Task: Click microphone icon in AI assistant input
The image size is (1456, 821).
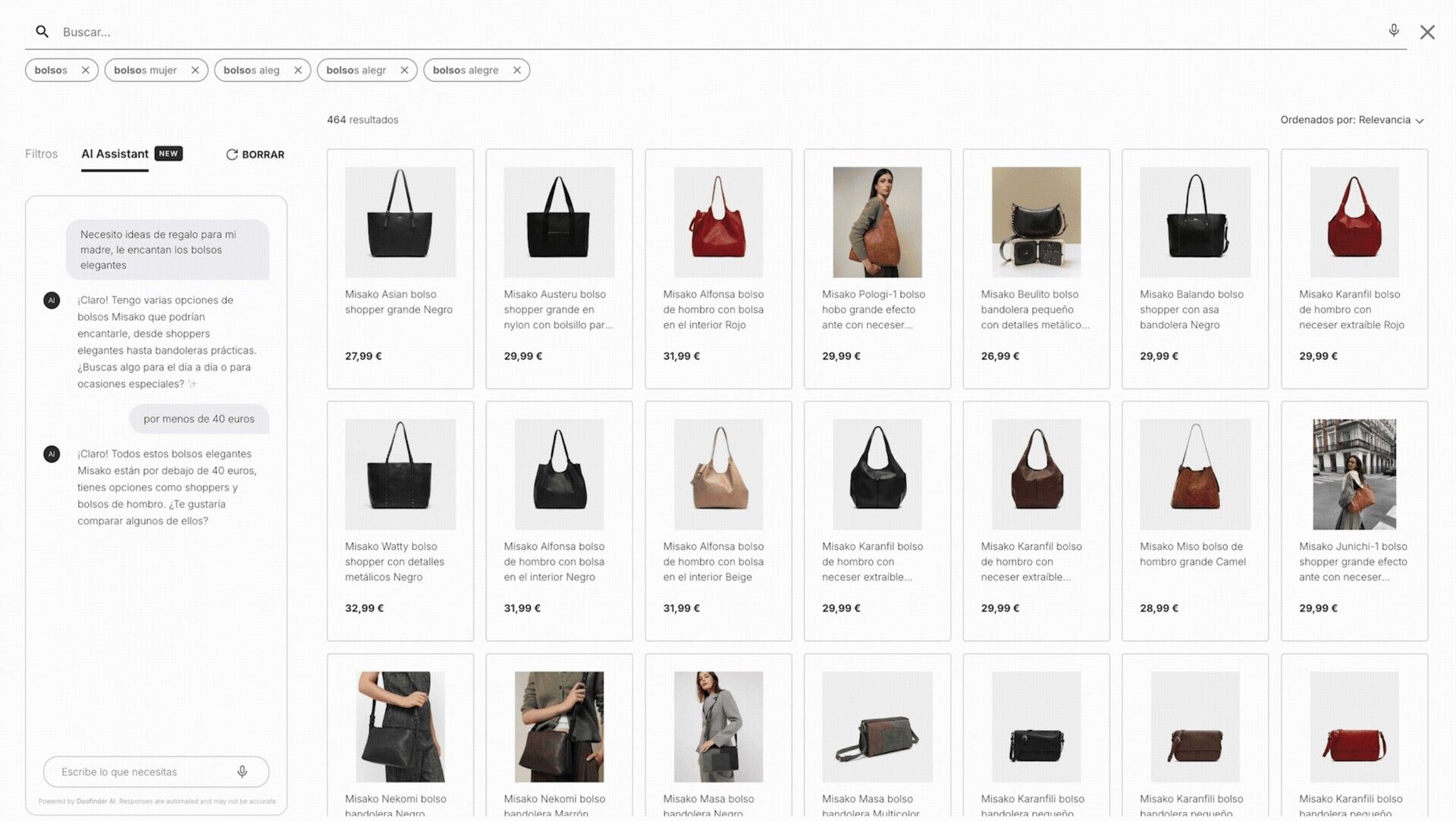Action: 242,772
